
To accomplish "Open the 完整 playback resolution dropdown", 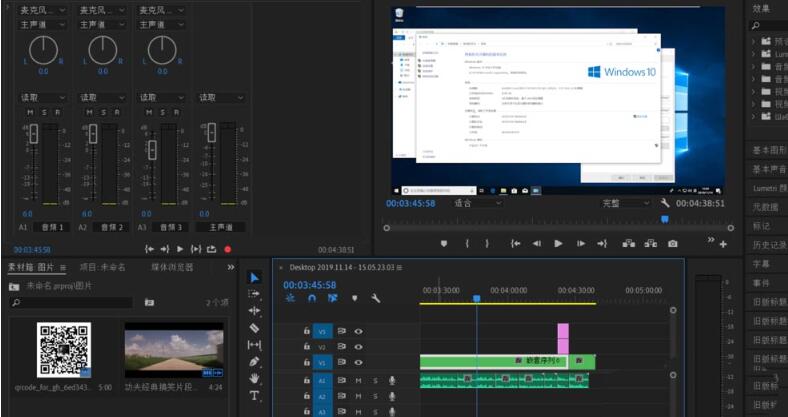I will (x=625, y=203).
